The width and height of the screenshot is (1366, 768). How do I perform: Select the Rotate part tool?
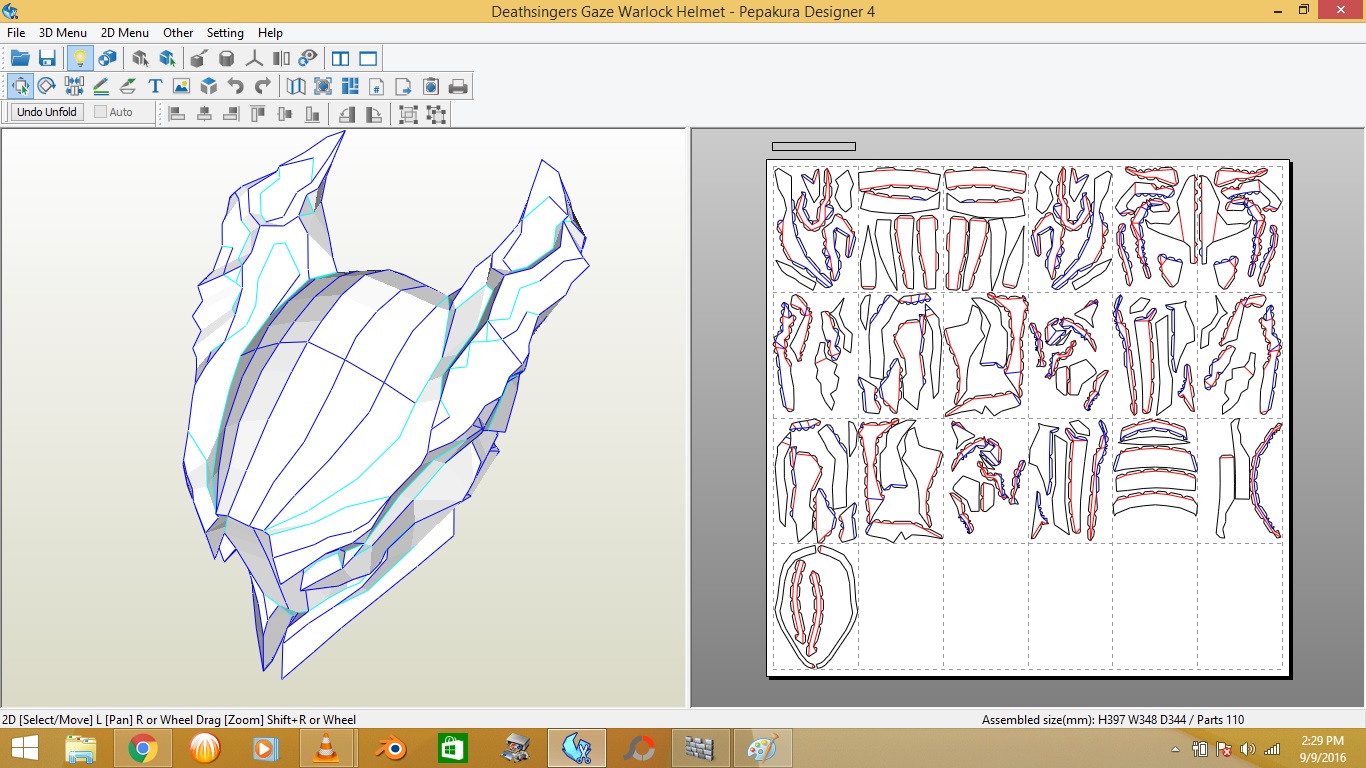tap(46, 86)
